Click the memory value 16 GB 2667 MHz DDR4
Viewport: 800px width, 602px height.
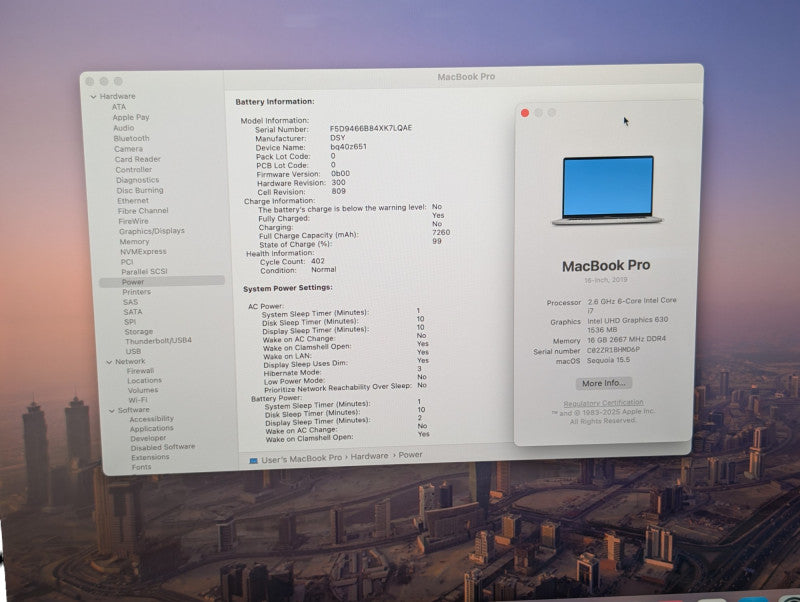point(627,339)
